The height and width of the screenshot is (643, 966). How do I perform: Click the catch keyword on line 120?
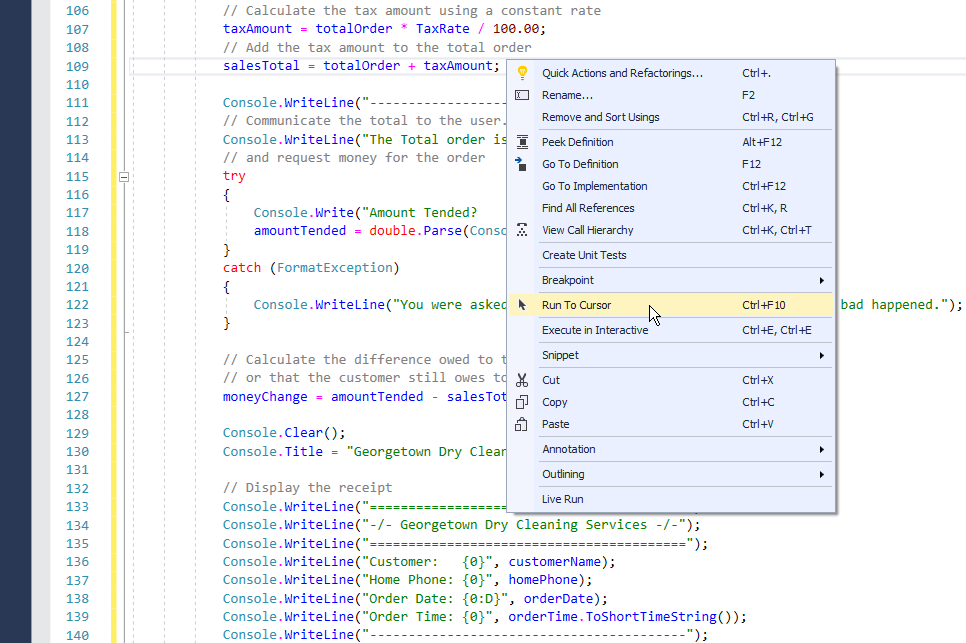tap(242, 268)
